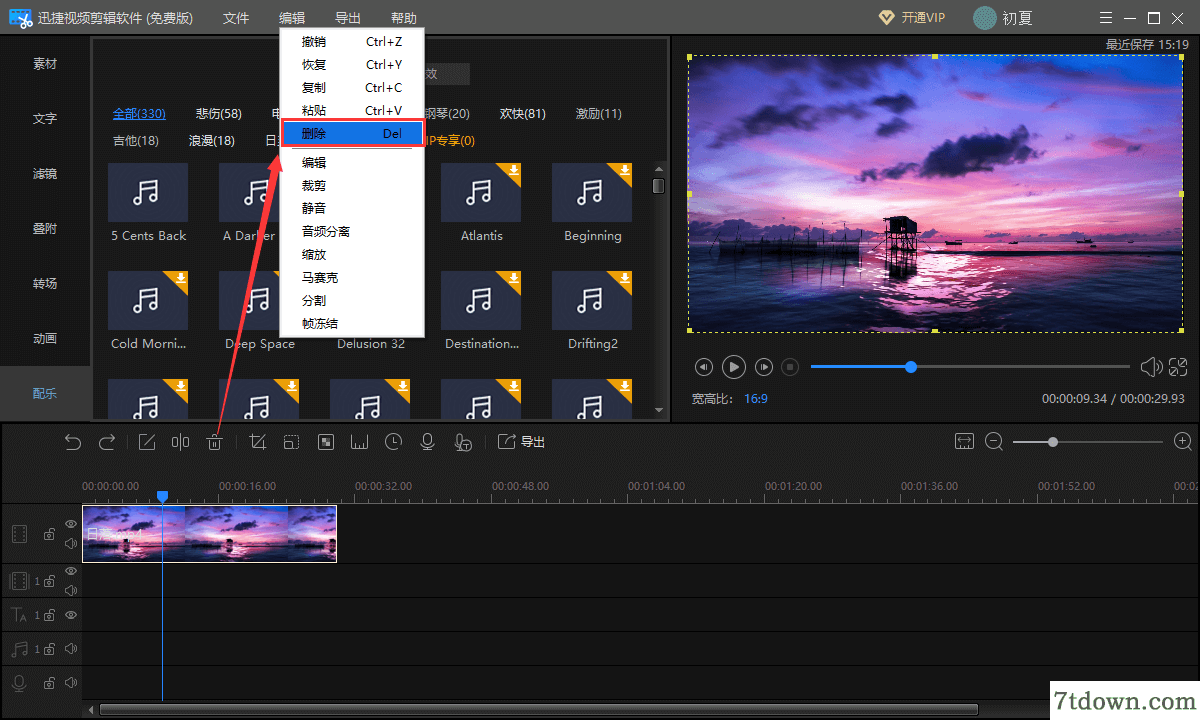This screenshot has width=1200, height=720.
Task: Select the 5 Cents Back music thumbnail
Action: [148, 193]
